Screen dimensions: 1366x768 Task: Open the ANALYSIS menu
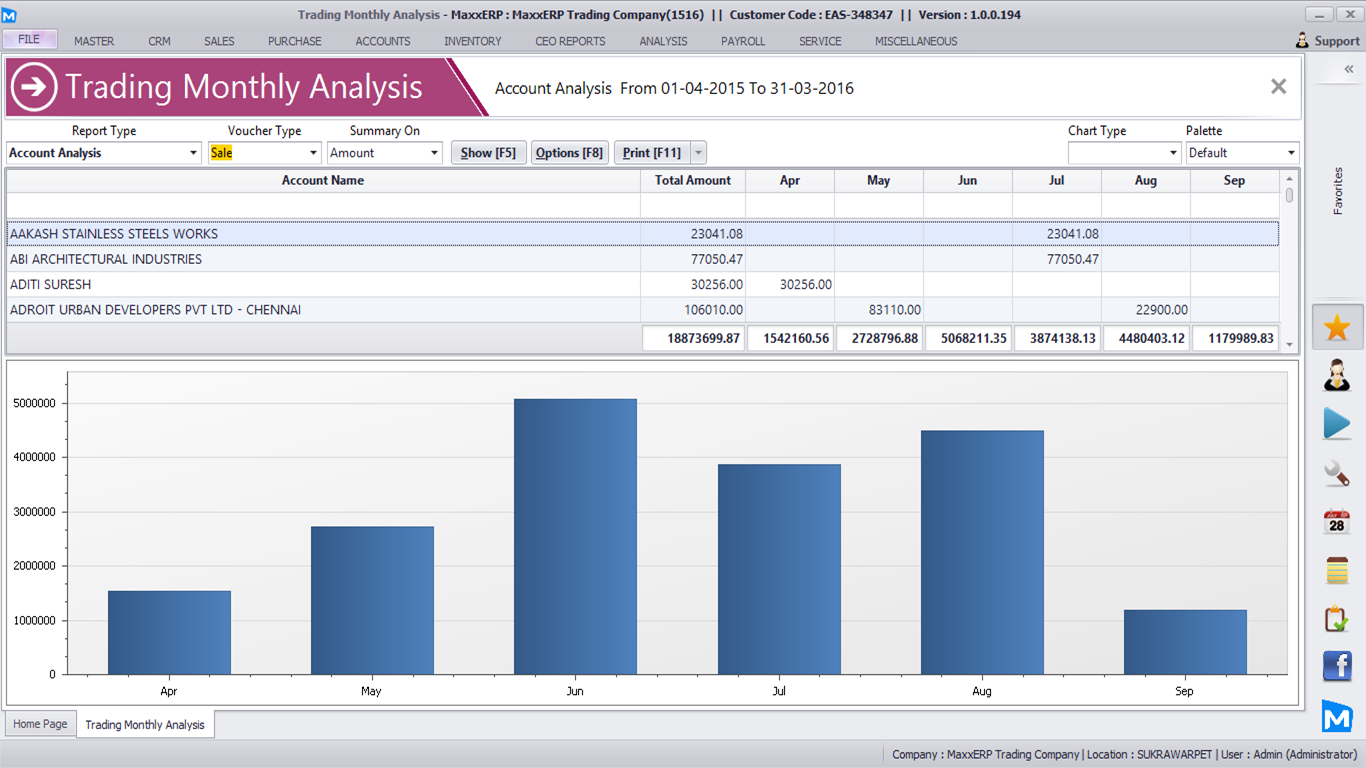pyautogui.click(x=663, y=41)
